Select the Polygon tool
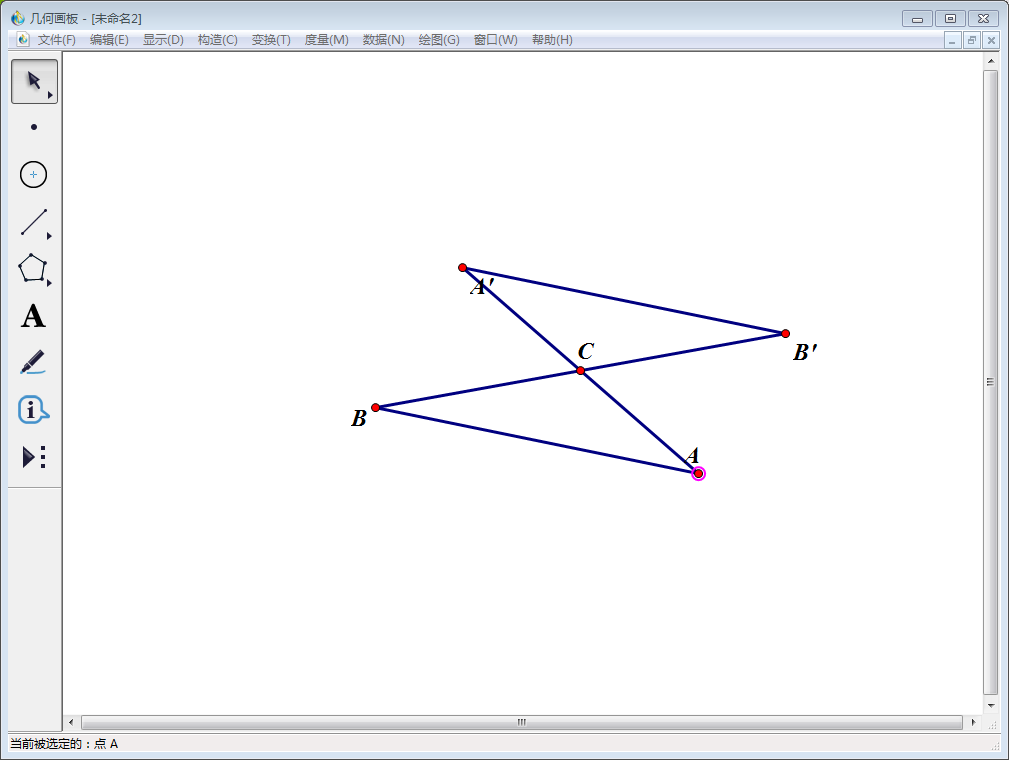This screenshot has width=1009, height=760. point(34,269)
